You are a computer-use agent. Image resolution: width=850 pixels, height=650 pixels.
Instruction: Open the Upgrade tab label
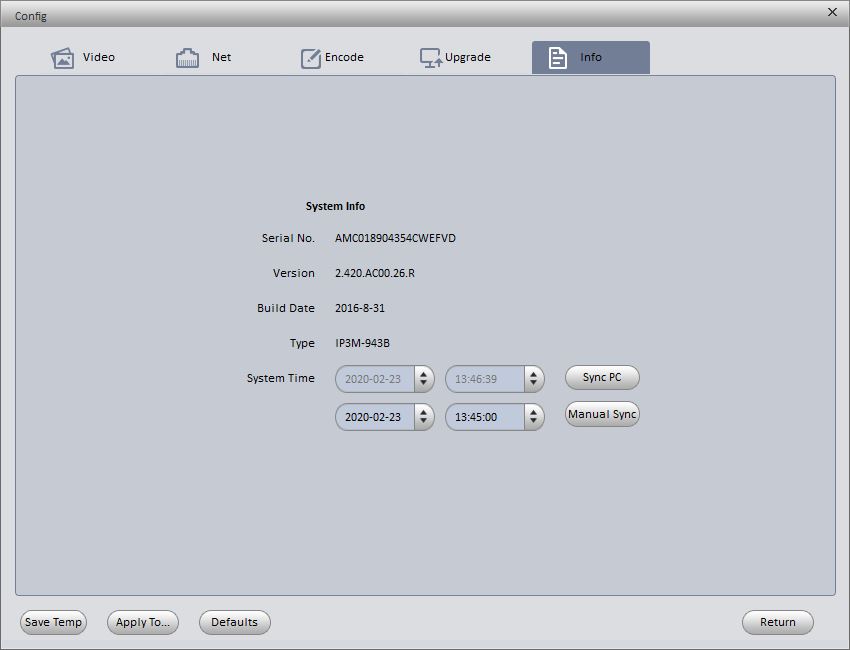click(x=468, y=57)
